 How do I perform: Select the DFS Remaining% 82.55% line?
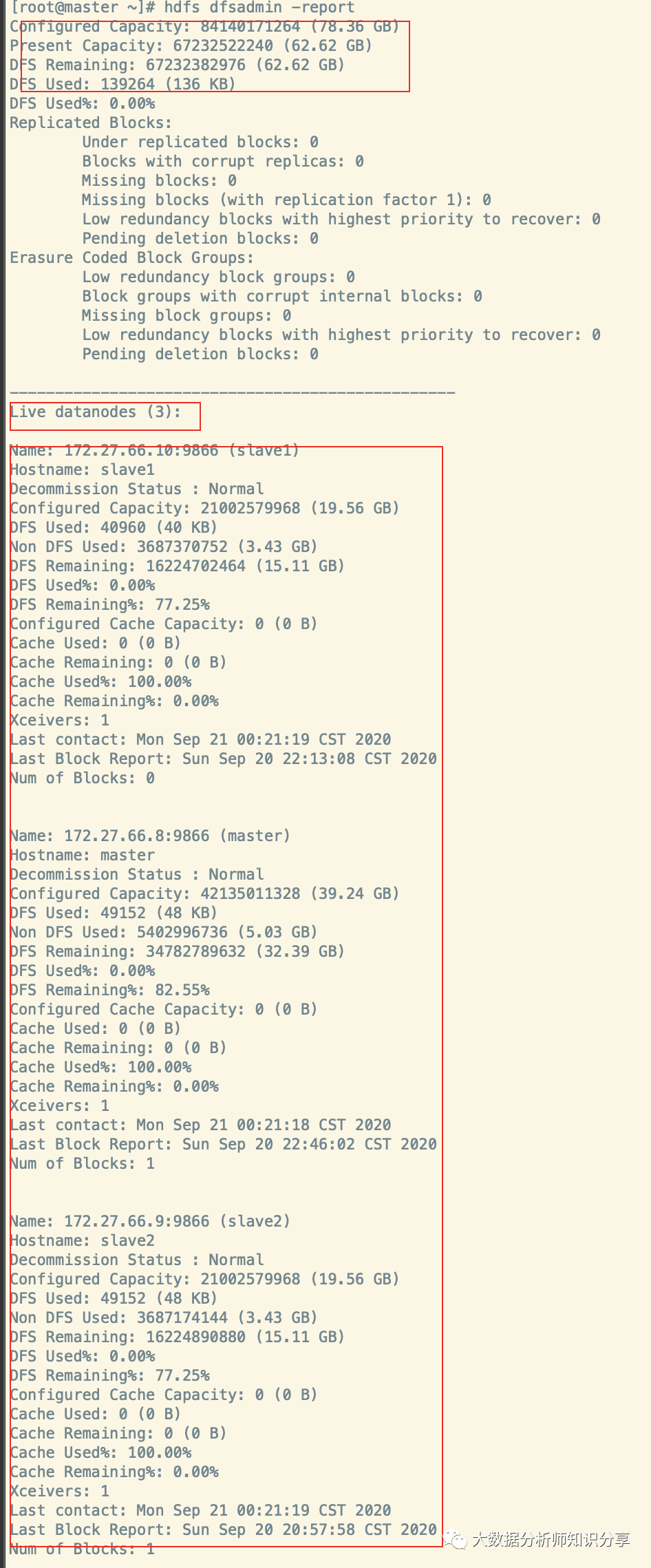coord(110,990)
